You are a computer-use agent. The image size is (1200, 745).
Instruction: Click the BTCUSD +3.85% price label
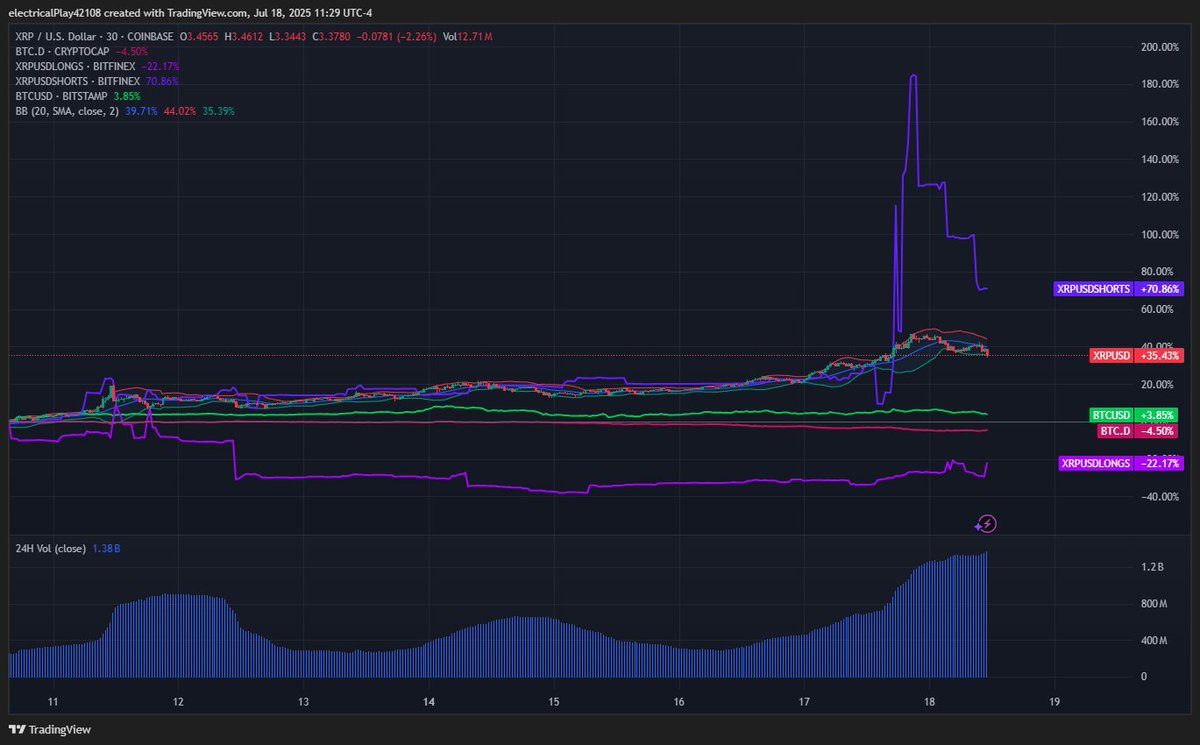pyautogui.click(x=1134, y=415)
